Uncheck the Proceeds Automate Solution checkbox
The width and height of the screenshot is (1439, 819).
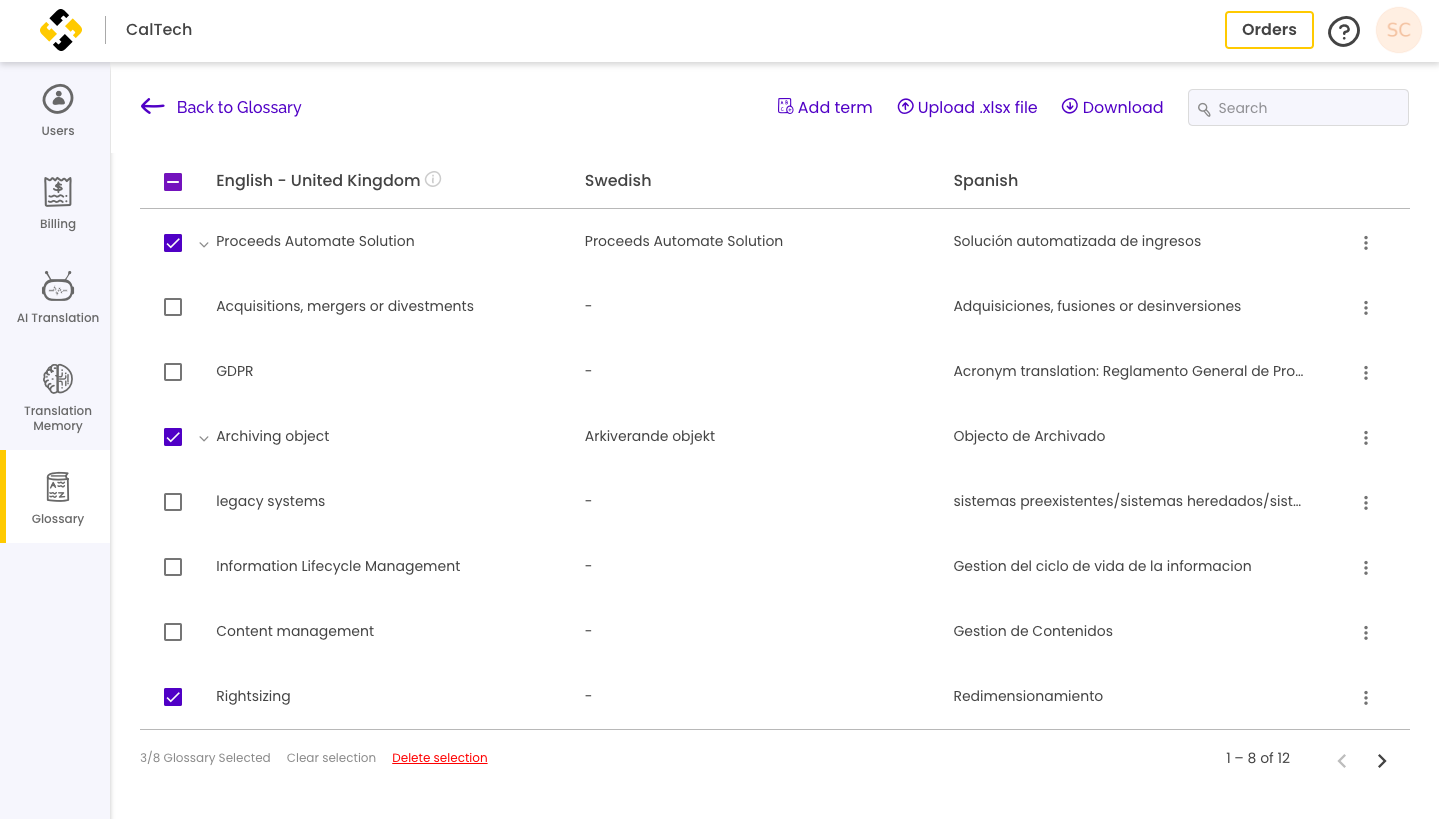coord(173,243)
